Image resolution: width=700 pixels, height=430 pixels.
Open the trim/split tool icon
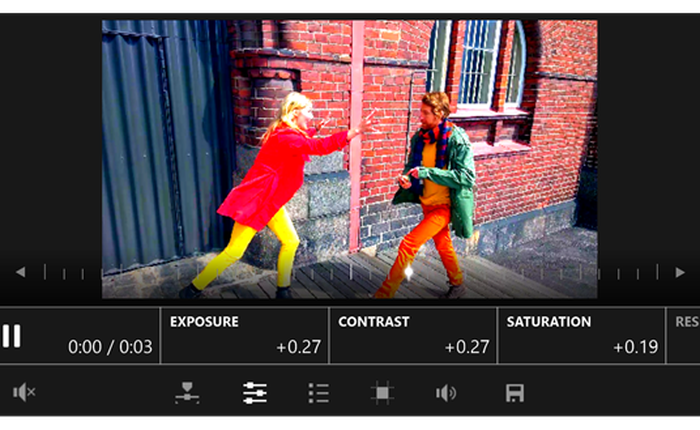[x=187, y=393]
